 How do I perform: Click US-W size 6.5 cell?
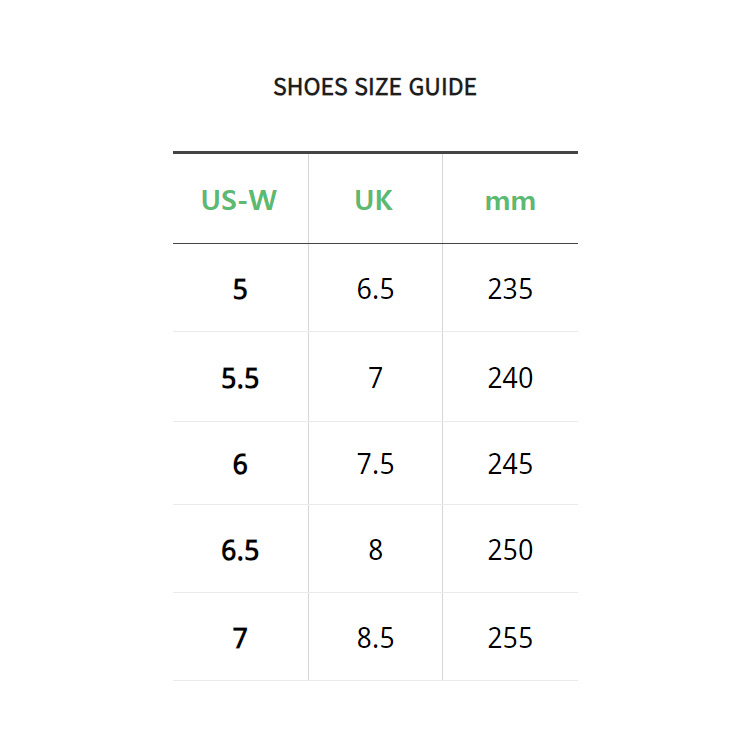(240, 550)
